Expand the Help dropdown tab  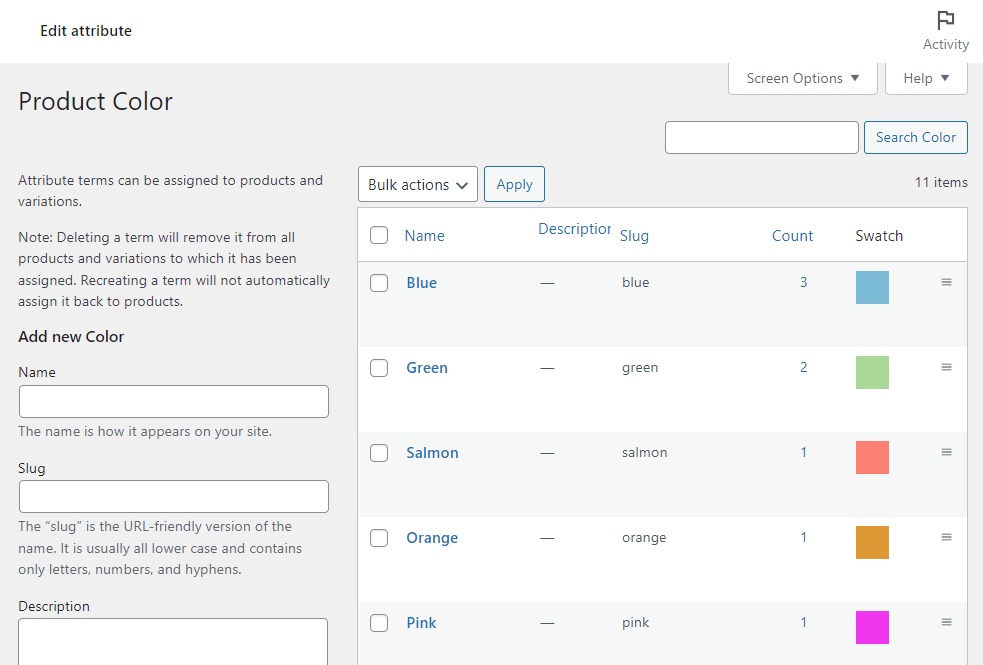[926, 79]
